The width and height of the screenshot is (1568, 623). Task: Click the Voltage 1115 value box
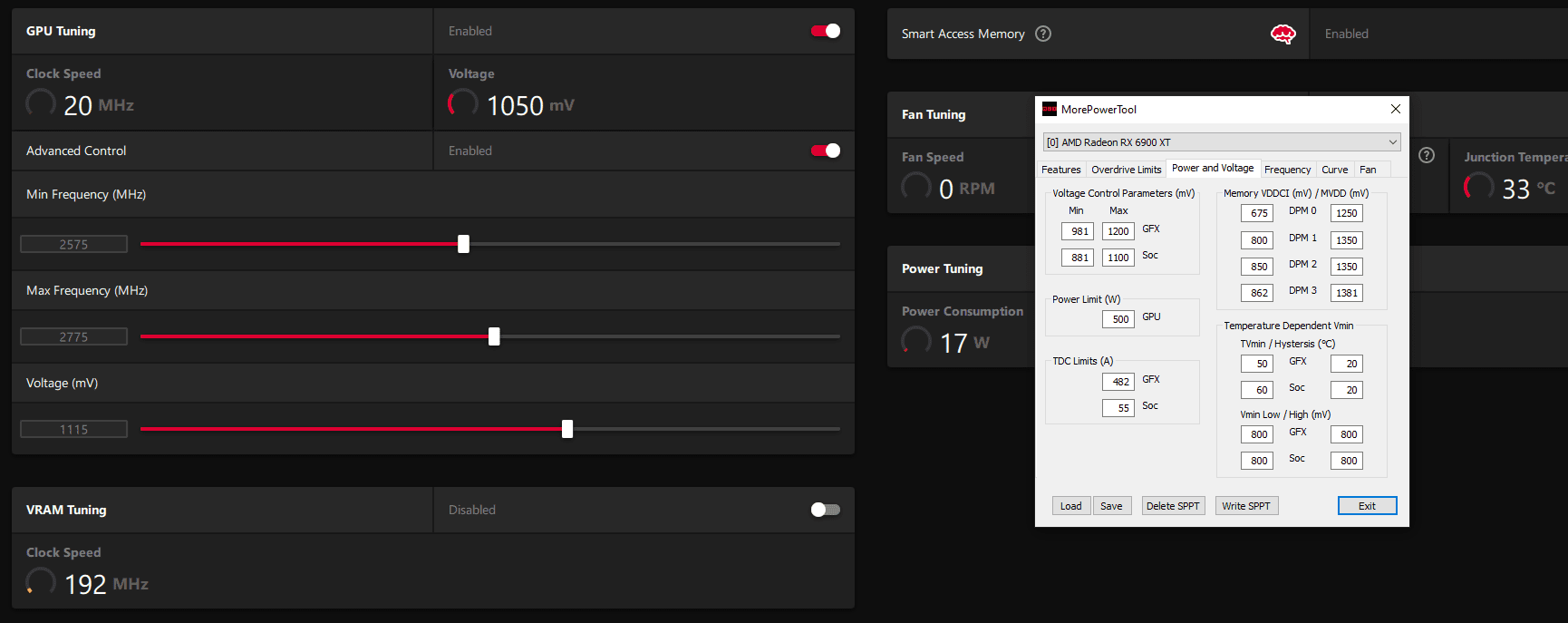[73, 429]
